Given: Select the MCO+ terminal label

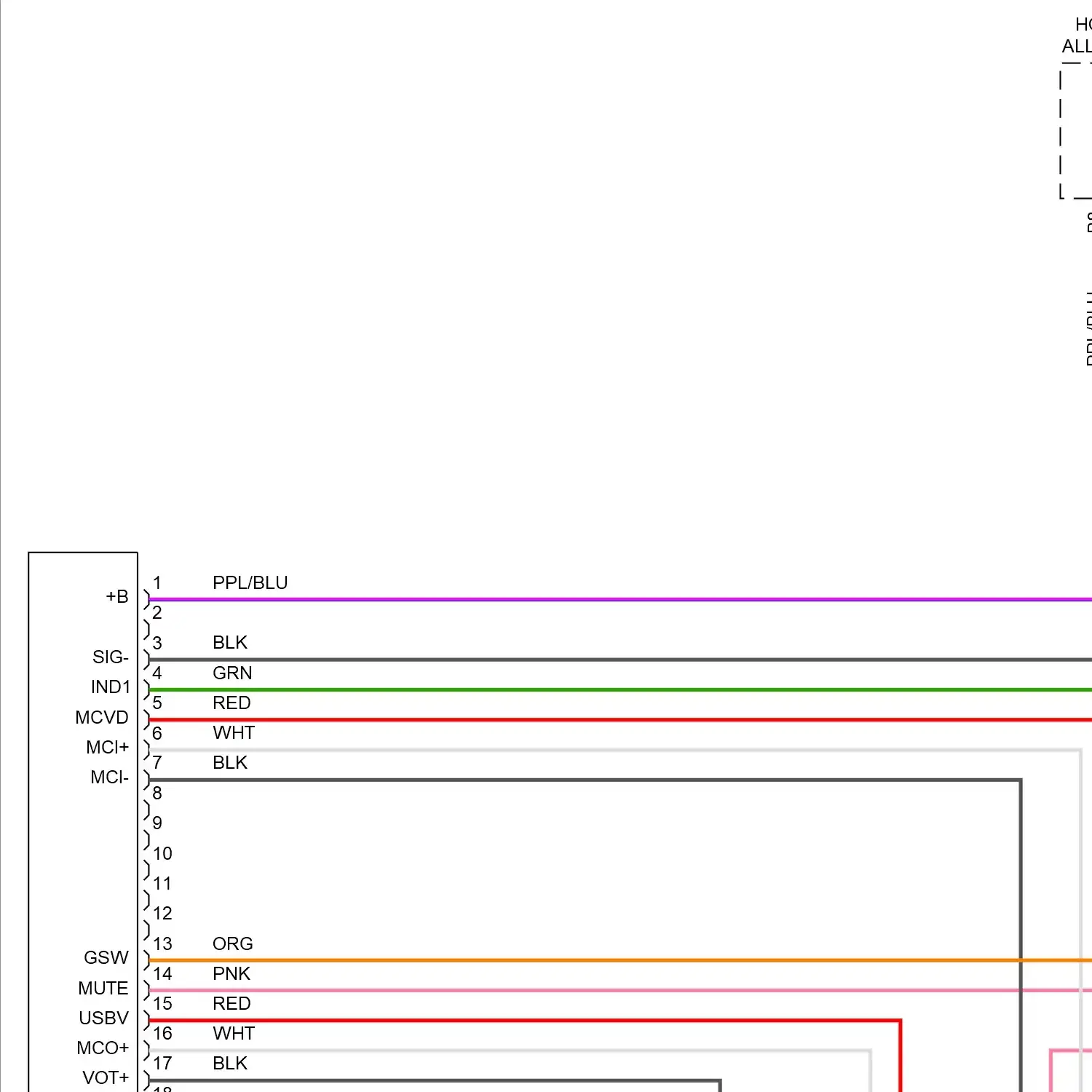Looking at the screenshot, I should coord(103,1048).
